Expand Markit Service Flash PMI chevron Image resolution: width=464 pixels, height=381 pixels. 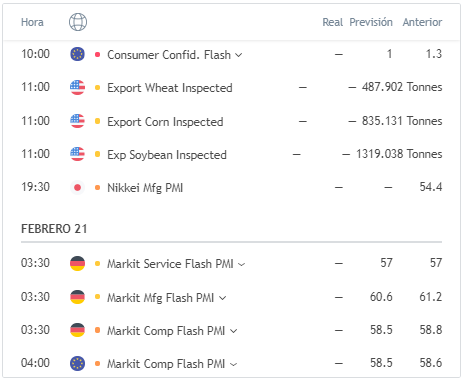242,264
